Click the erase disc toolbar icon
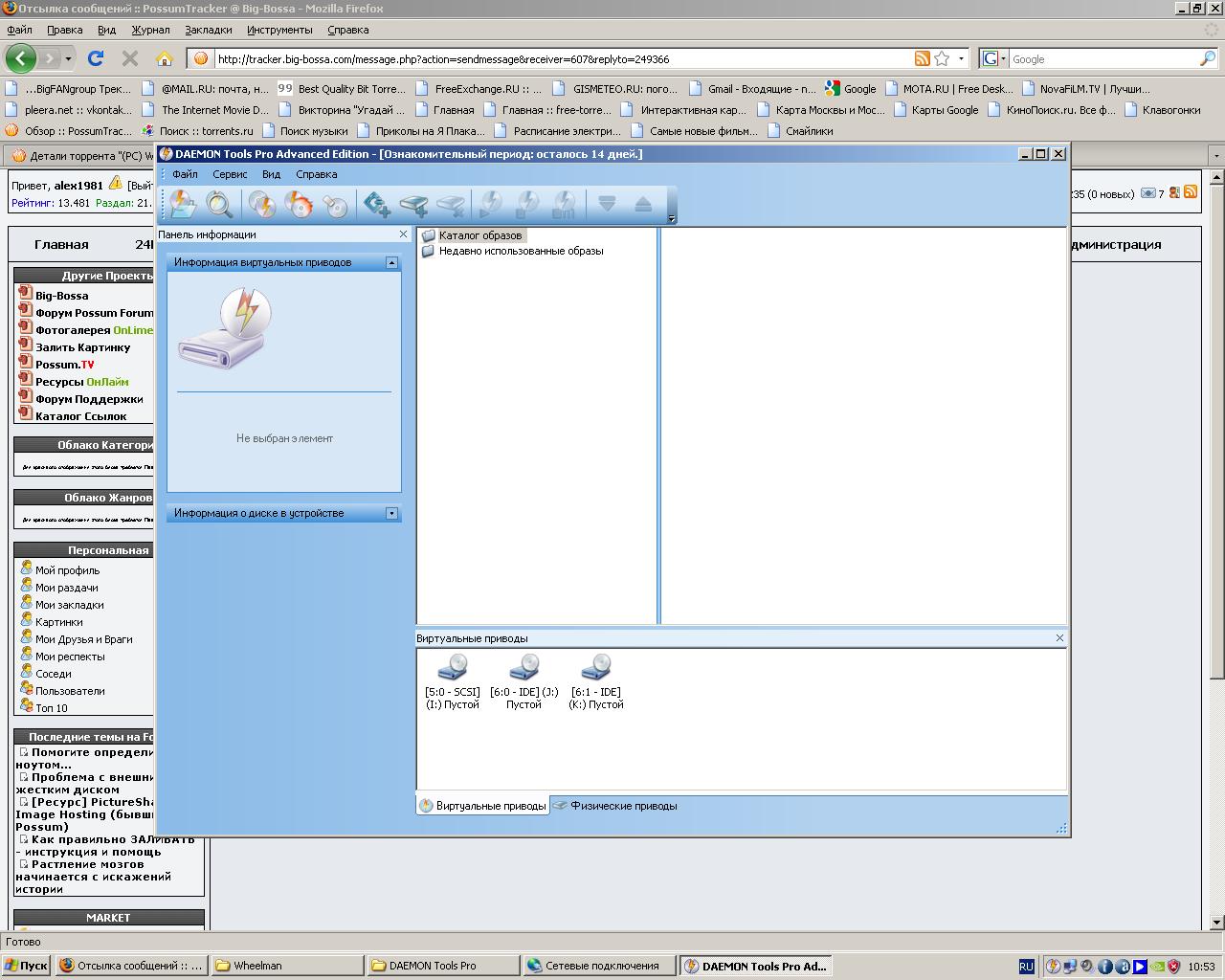This screenshot has width=1225, height=980. point(335,204)
